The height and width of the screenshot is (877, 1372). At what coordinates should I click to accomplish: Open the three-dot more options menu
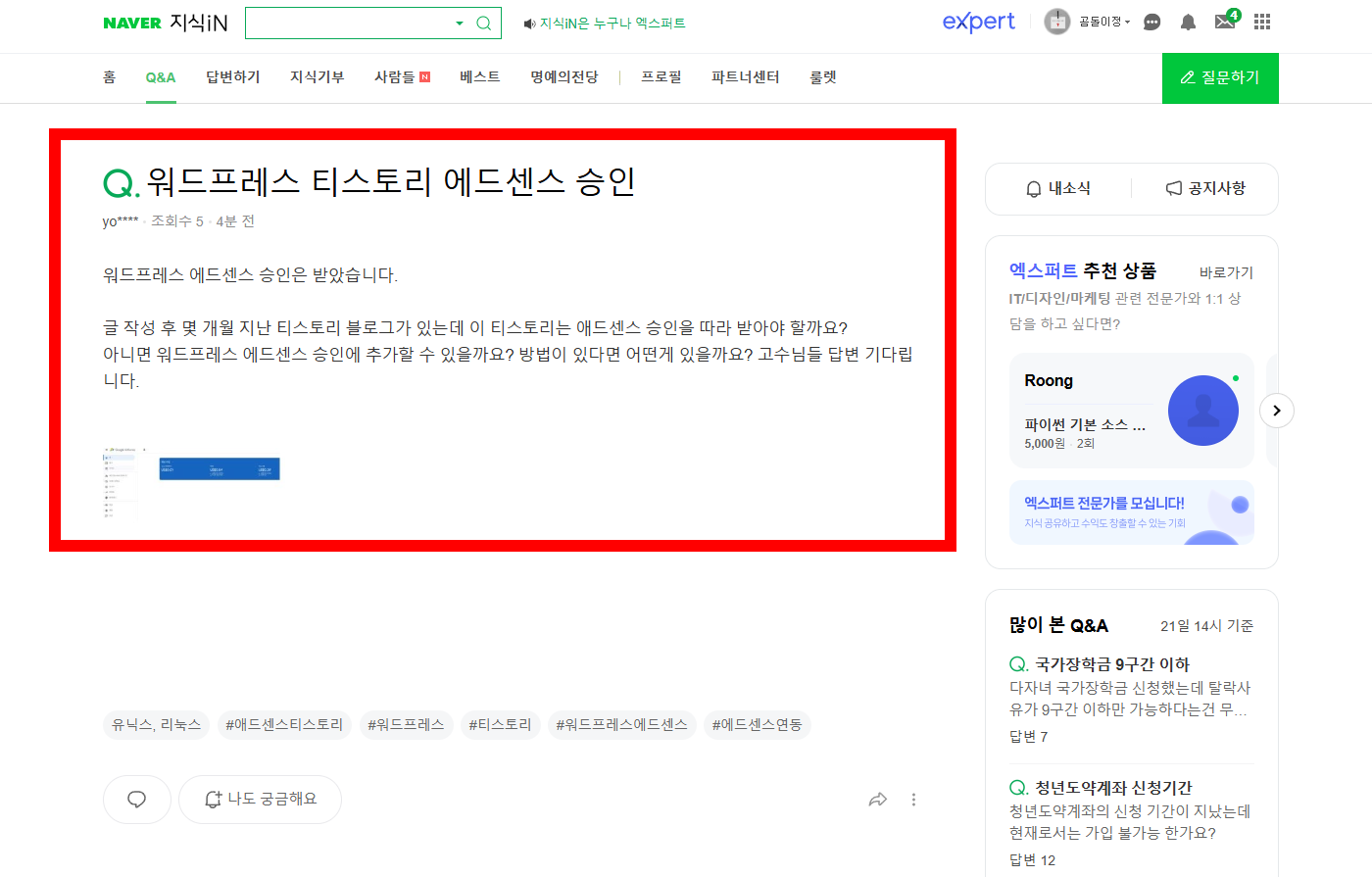[913, 800]
